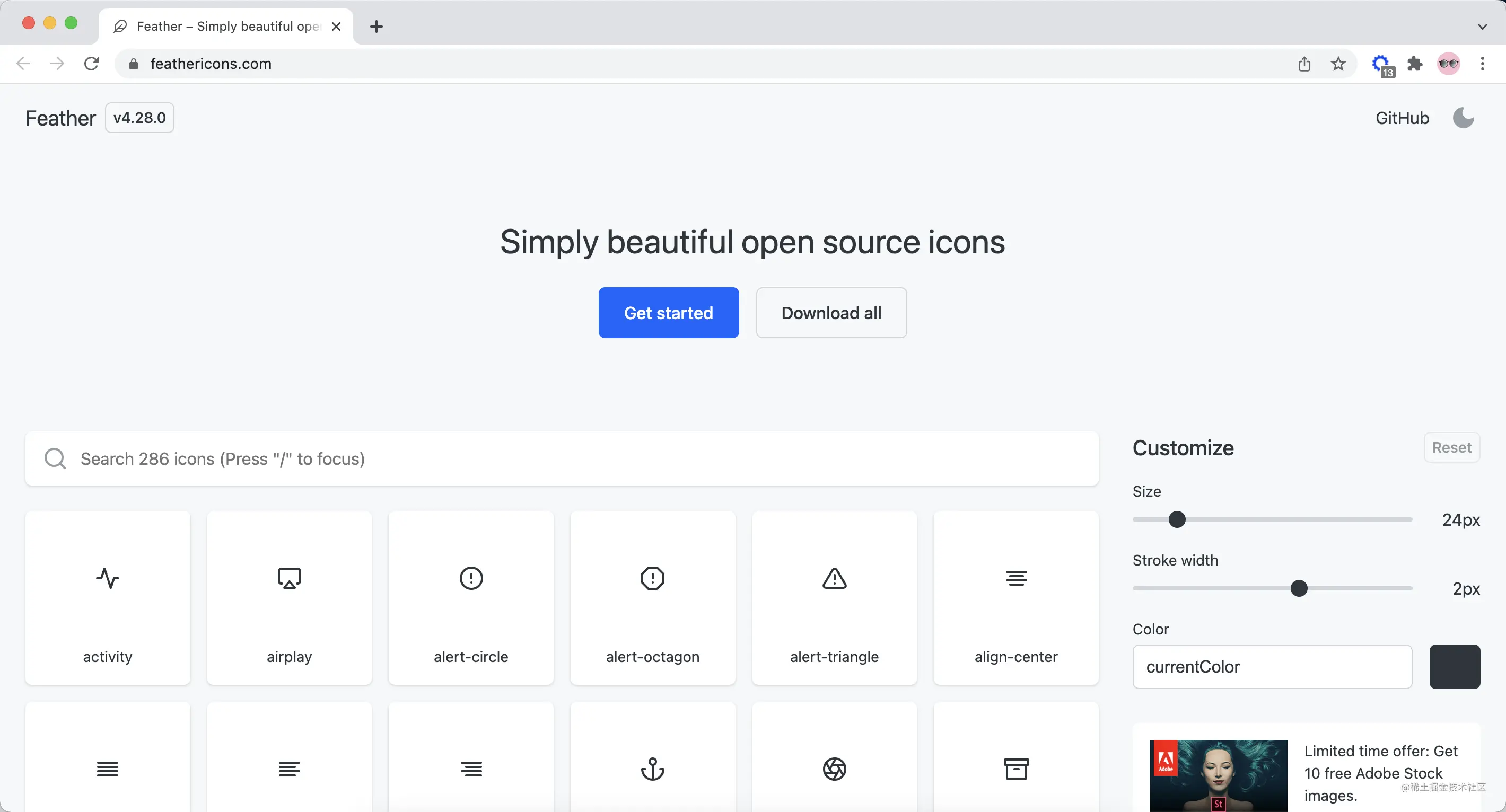The height and width of the screenshot is (812, 1506).
Task: Select the aperture icon card
Action: point(834,769)
